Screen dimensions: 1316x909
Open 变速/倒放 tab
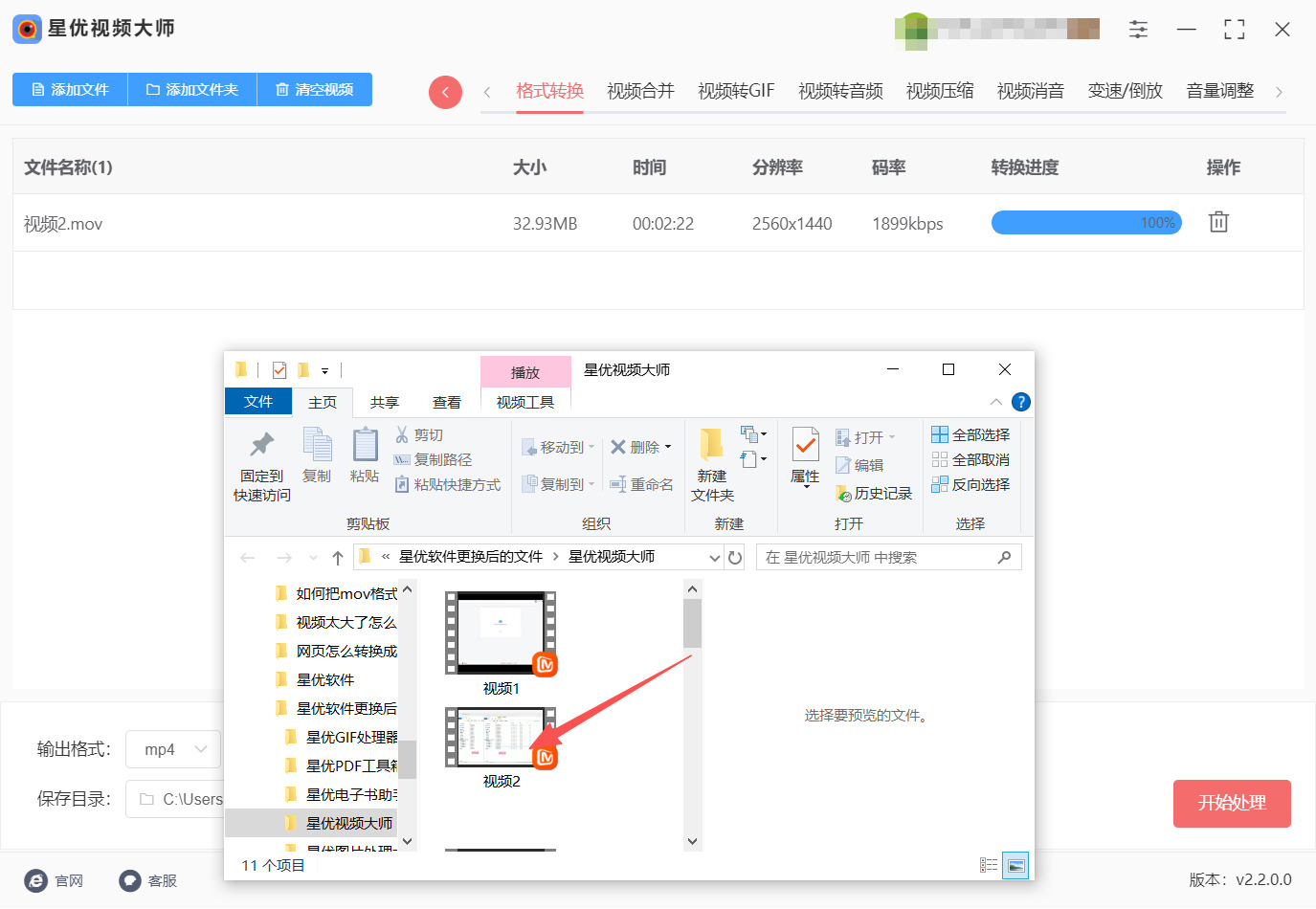1126,91
